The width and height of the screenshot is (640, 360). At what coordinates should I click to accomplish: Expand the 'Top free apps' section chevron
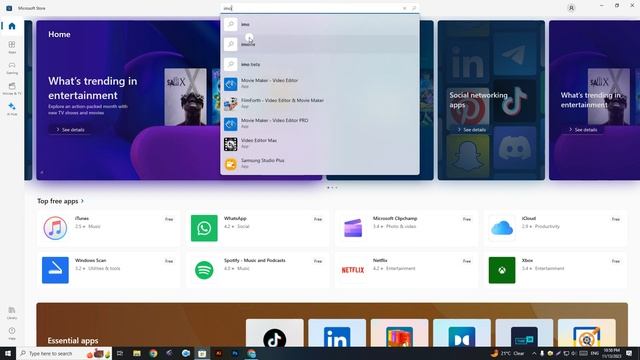[82, 201]
